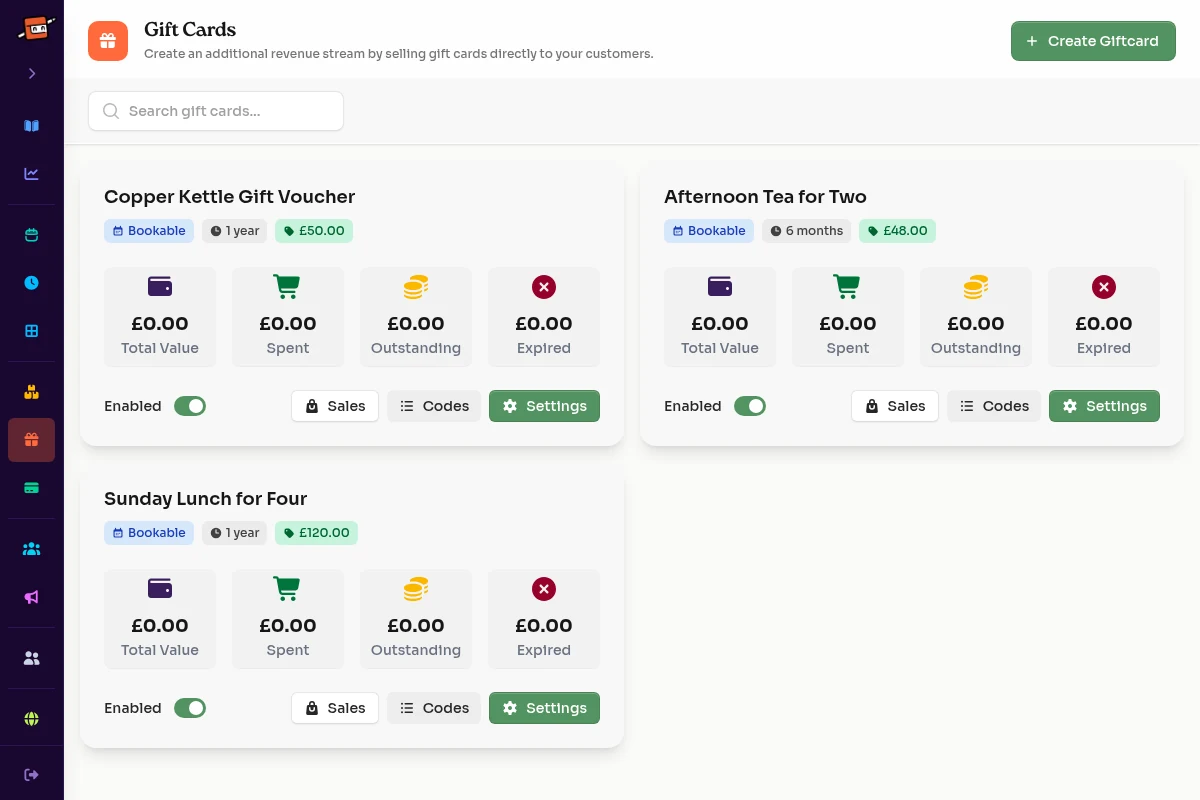Click the Bookable tag on Sunday Lunch card

pos(149,533)
